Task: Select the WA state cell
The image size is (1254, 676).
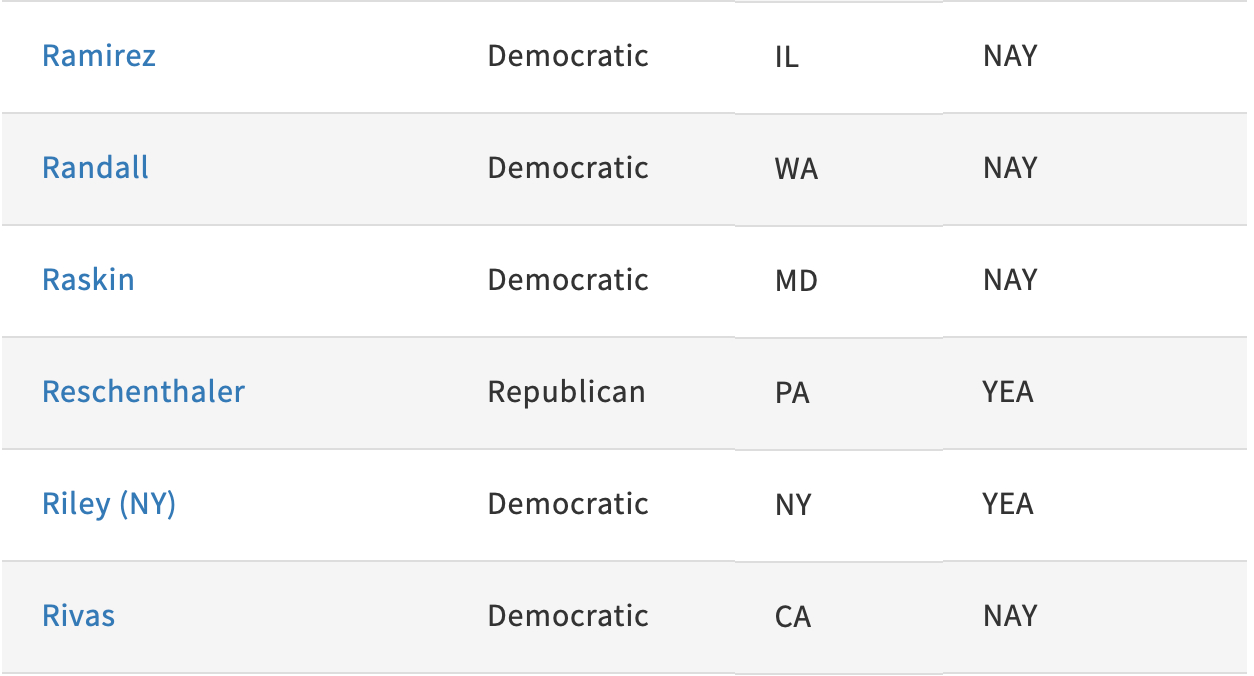Action: [x=796, y=169]
